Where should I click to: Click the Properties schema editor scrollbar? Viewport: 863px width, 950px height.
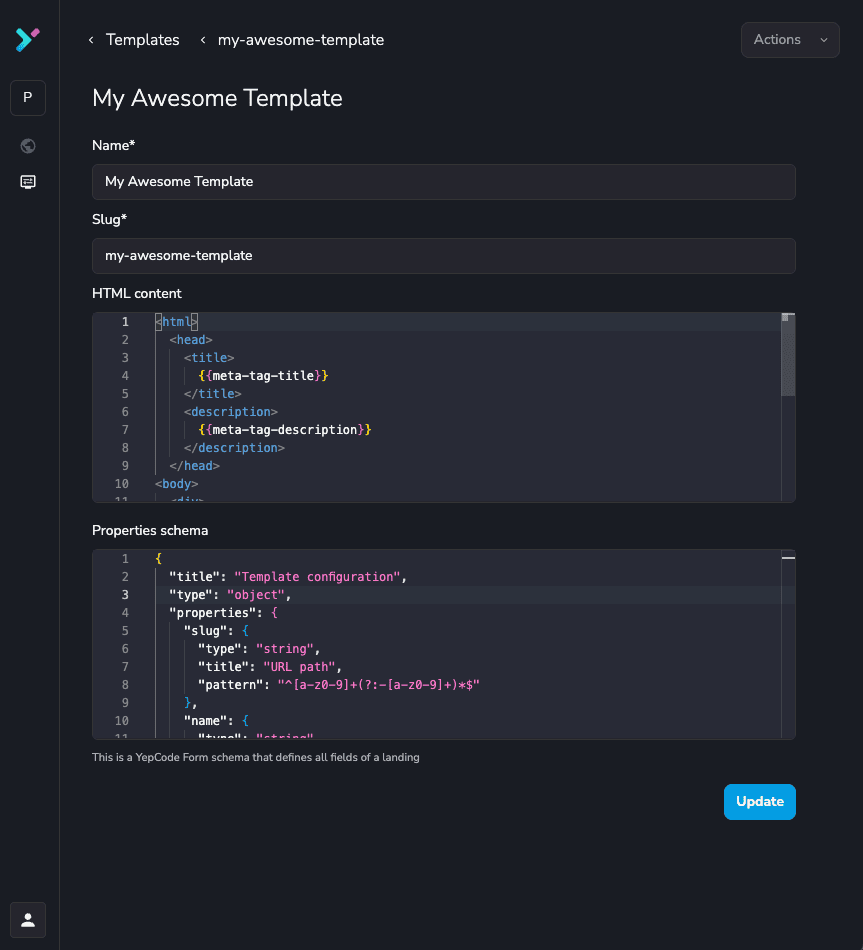pyautogui.click(x=788, y=644)
